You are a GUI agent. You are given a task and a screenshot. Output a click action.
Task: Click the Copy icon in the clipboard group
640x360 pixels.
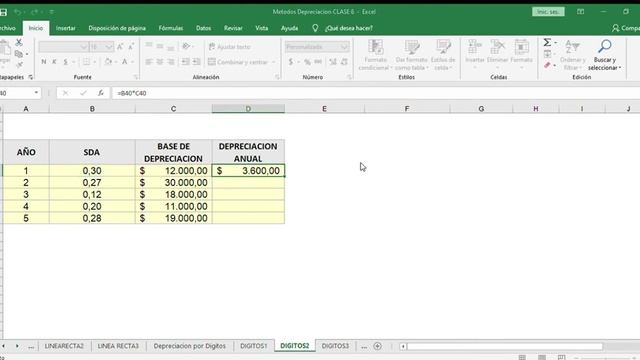pos(19,54)
